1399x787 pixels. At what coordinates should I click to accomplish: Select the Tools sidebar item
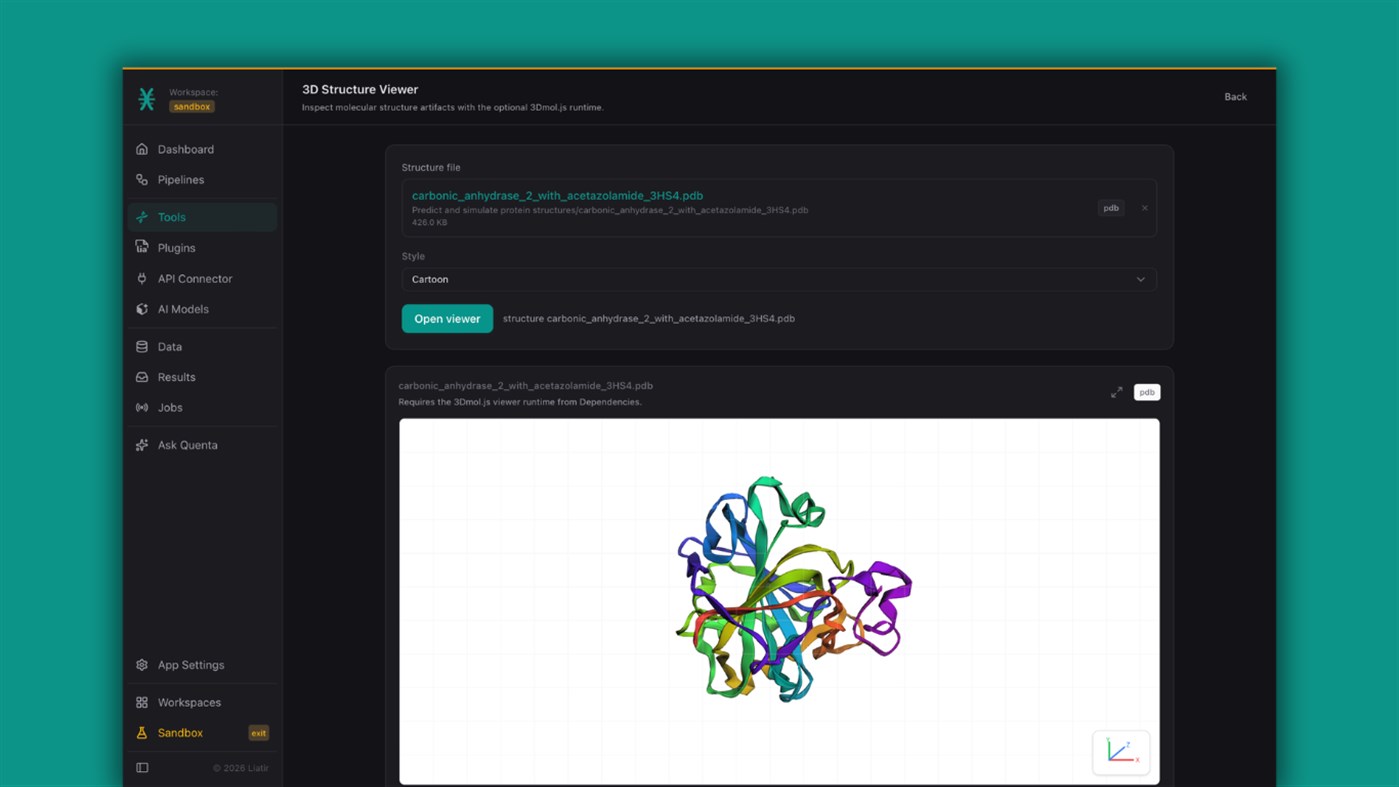point(202,217)
